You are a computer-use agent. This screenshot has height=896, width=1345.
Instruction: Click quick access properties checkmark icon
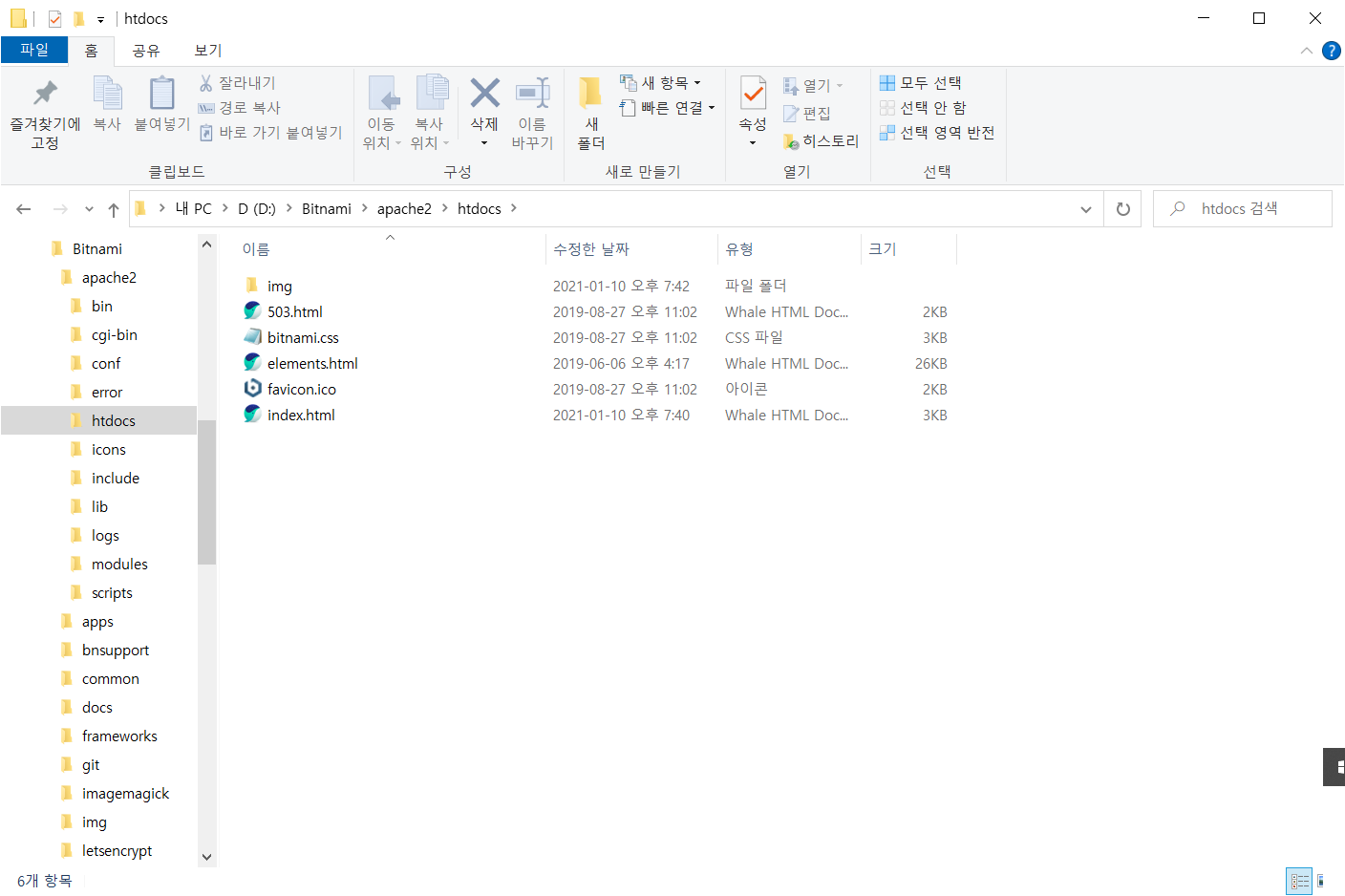(54, 19)
